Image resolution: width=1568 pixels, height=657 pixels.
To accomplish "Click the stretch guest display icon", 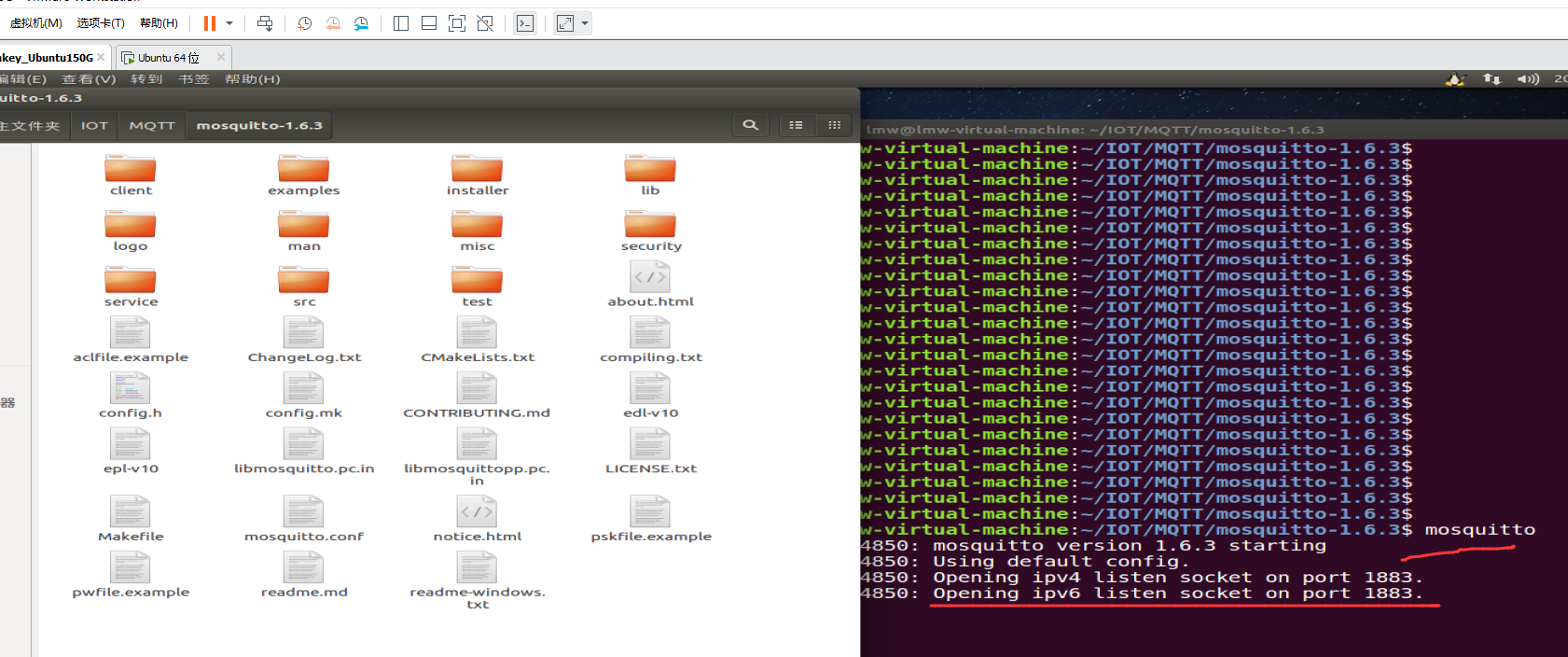I will click(x=565, y=23).
